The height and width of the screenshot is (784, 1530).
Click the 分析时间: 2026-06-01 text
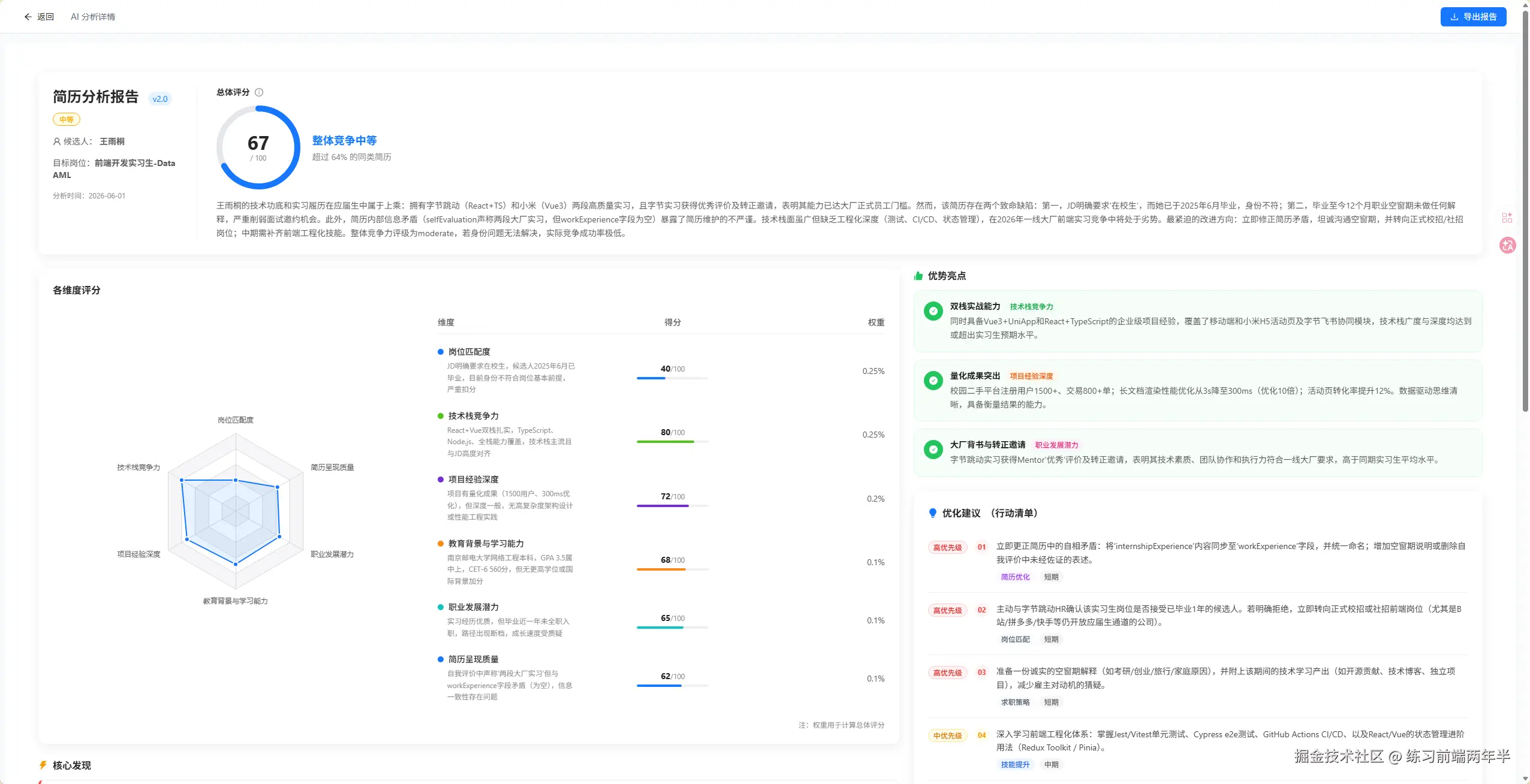click(89, 196)
